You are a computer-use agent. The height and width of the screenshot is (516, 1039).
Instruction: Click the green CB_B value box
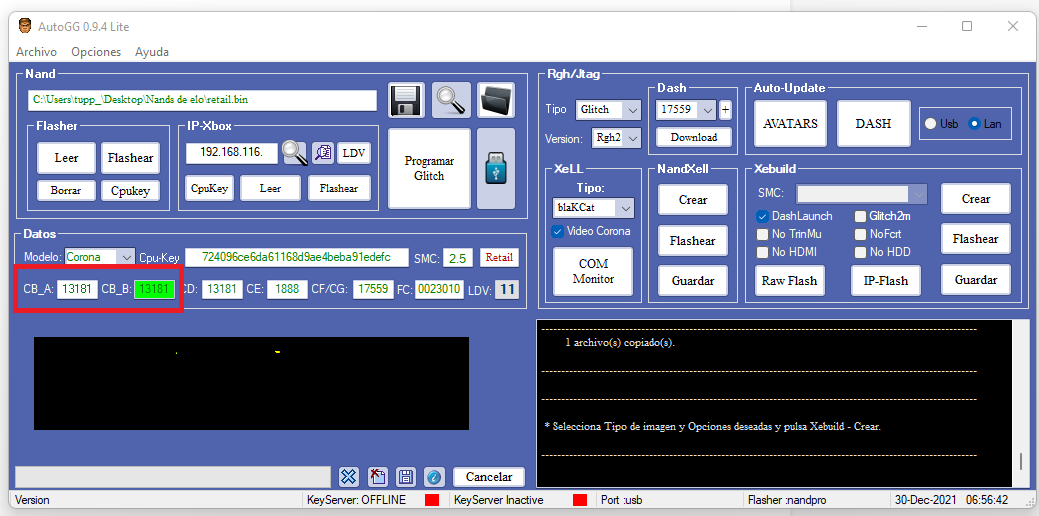click(x=155, y=289)
